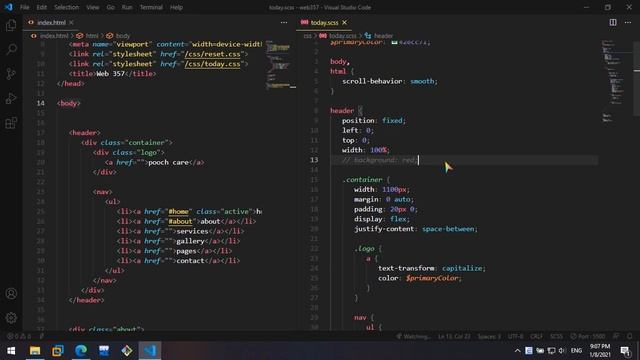Image resolution: width=640 pixels, height=360 pixels.
Task: Expand today.scss breadcrumb in right editor
Action: click(x=342, y=36)
